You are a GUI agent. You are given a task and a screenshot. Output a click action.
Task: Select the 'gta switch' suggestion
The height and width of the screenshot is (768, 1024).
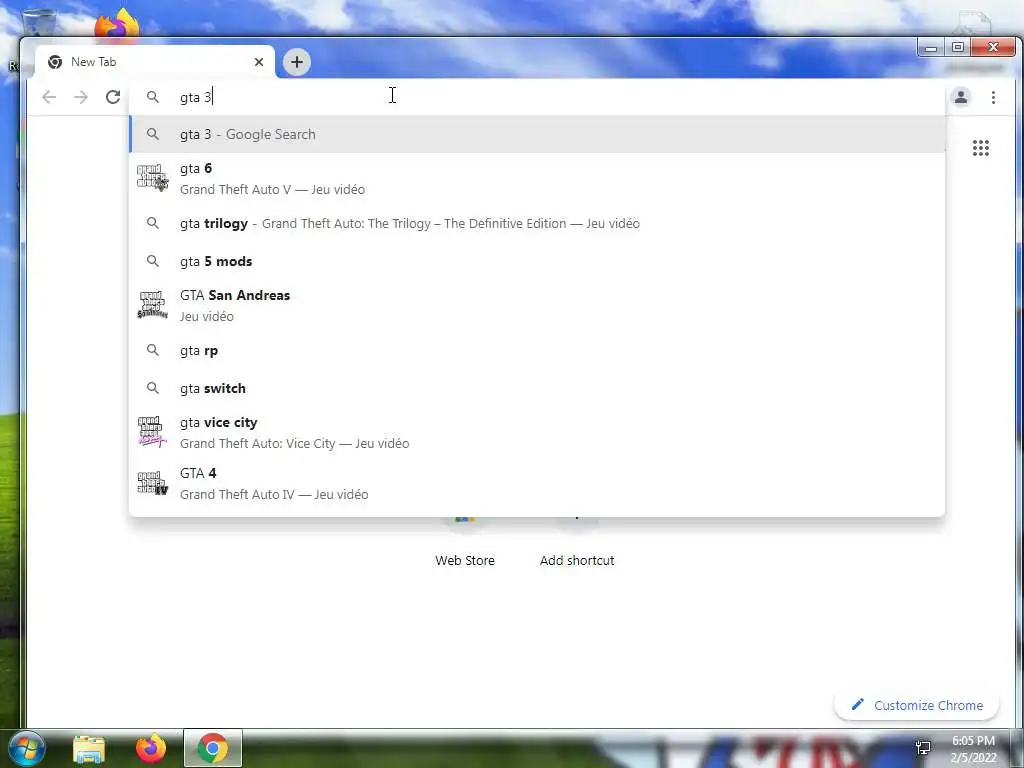[537, 389]
